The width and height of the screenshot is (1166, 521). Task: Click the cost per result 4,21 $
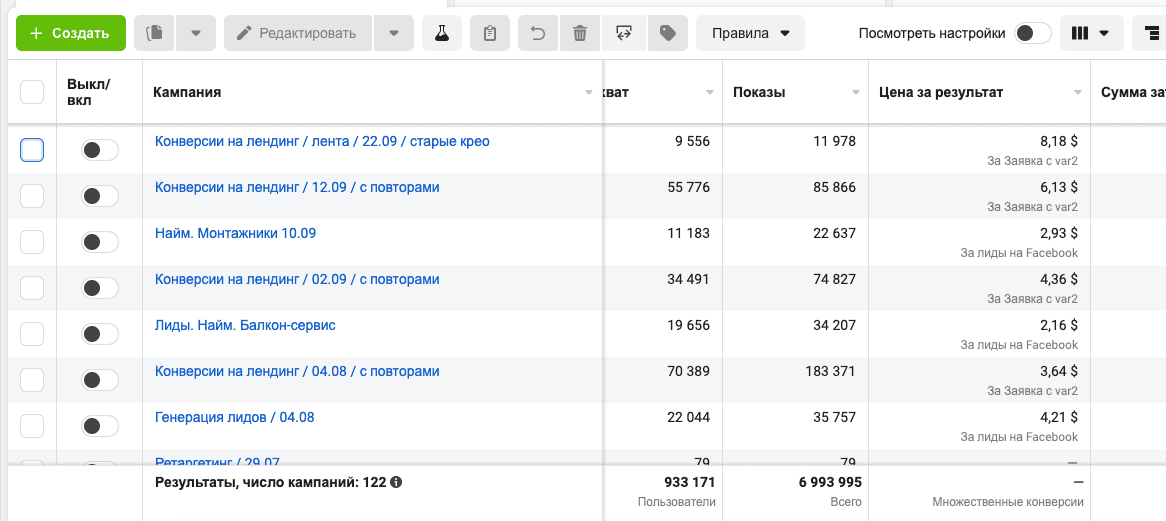[1059, 418]
